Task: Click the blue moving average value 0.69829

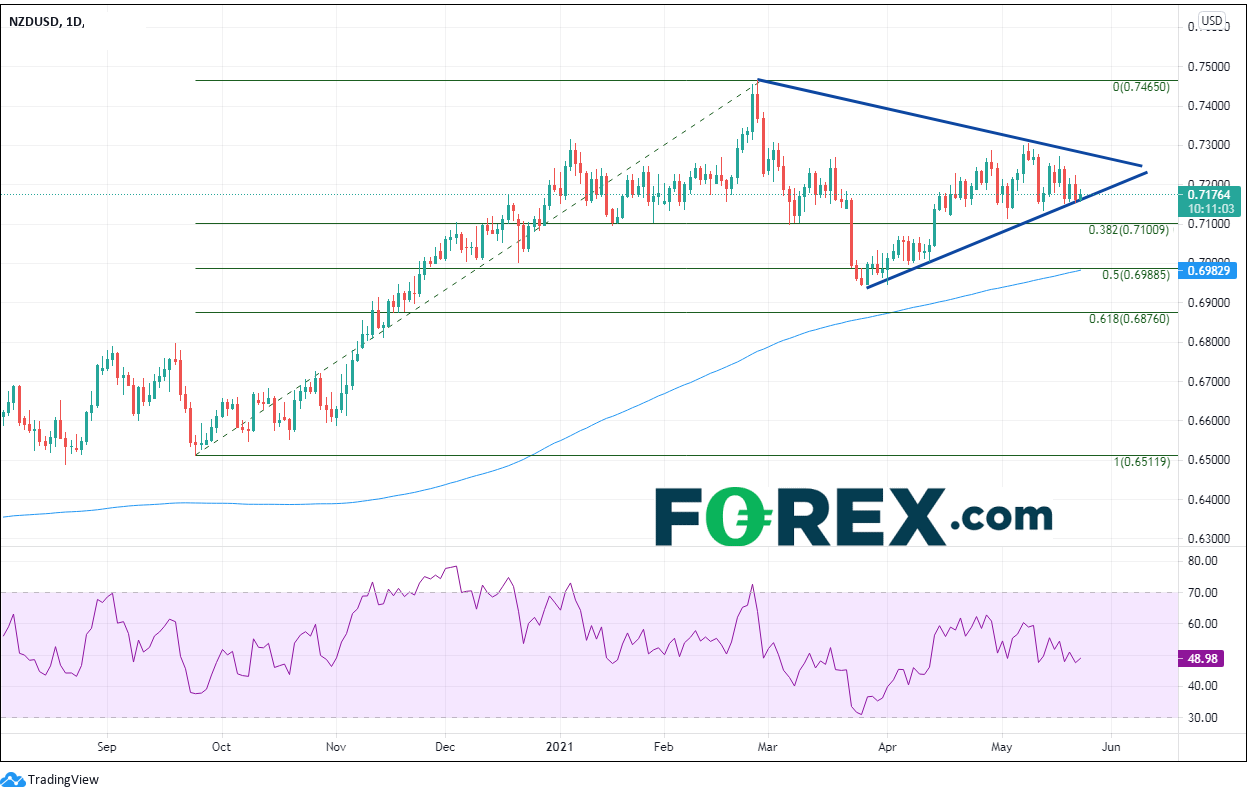Action: tap(1212, 270)
